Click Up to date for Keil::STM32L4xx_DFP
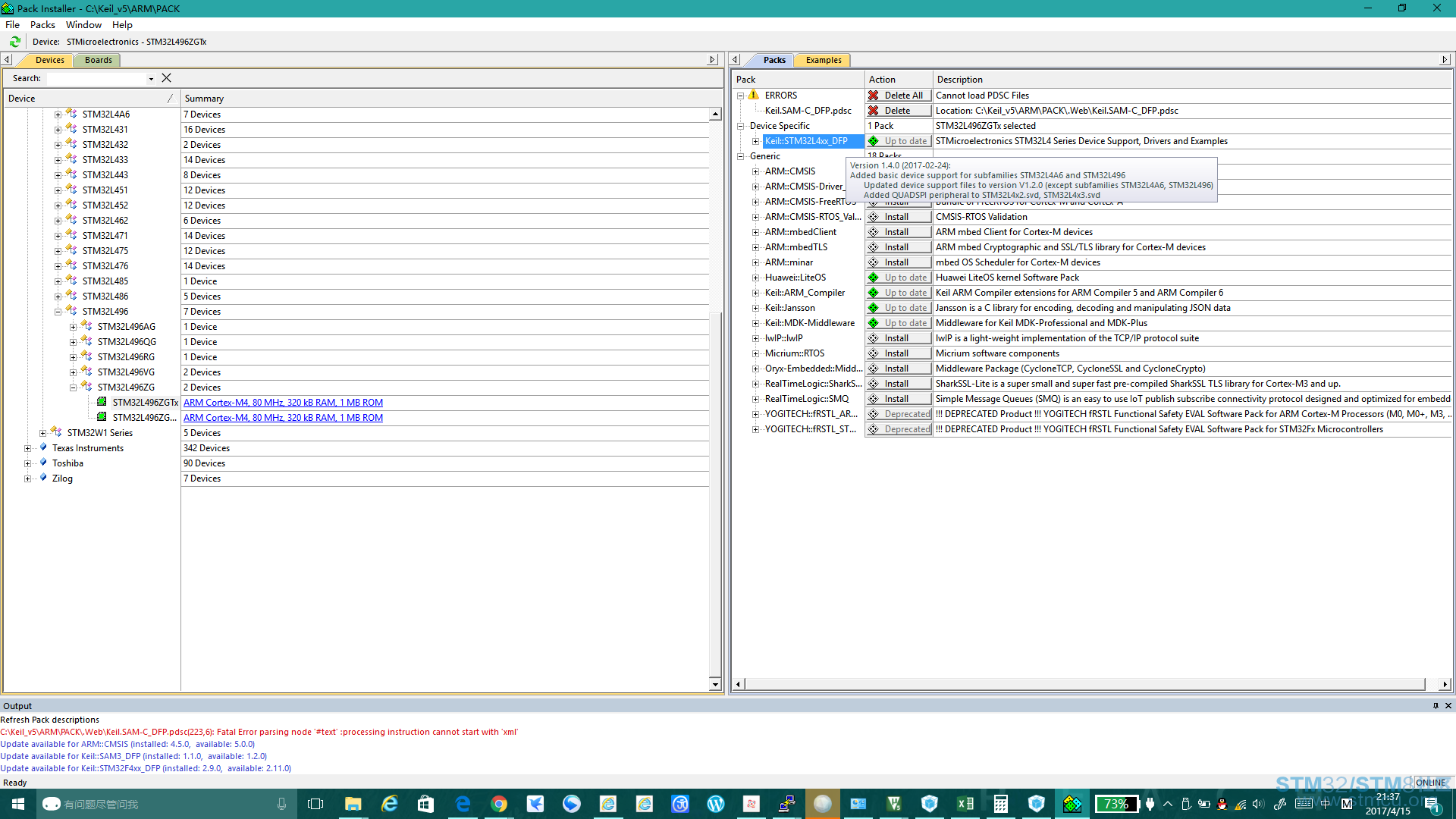Image resolution: width=1456 pixels, height=819 pixels. [x=899, y=141]
